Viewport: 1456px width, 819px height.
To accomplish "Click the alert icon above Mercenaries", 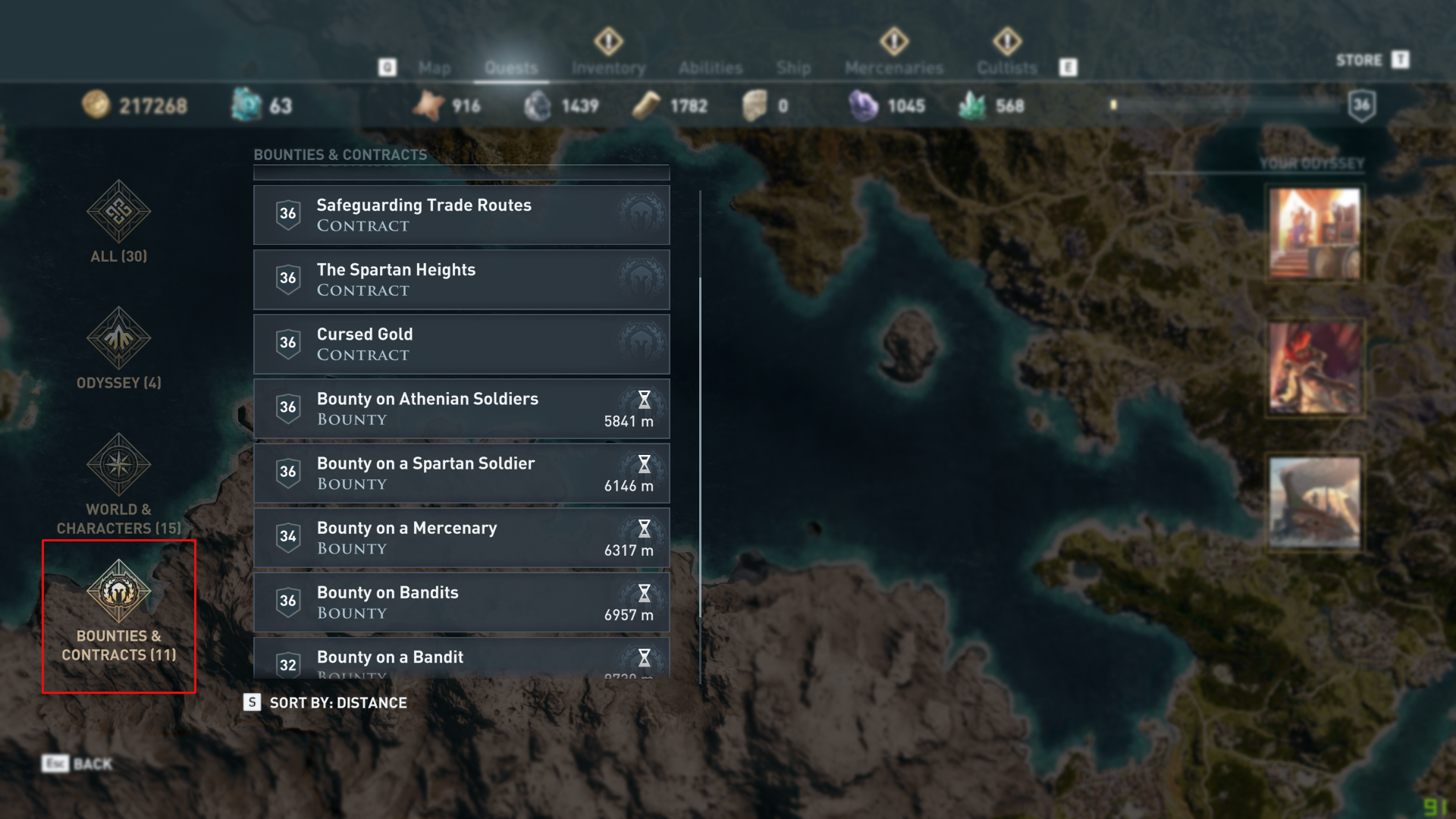I will (894, 42).
